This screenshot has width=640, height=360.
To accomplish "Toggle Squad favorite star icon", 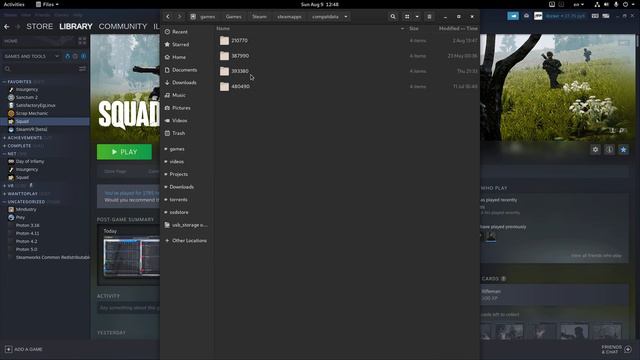I will click(623, 150).
